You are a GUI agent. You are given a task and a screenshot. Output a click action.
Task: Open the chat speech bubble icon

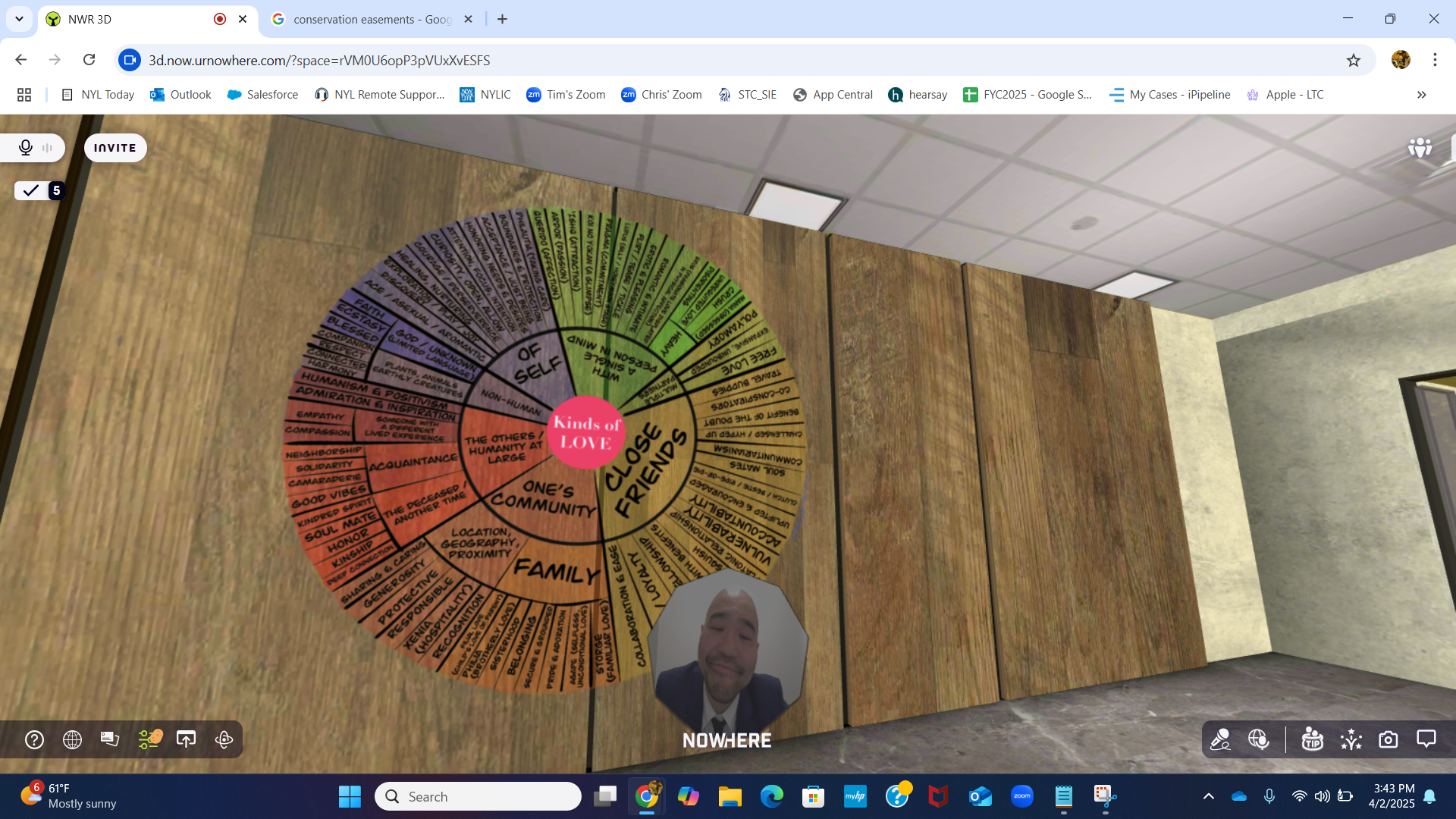point(1426,739)
